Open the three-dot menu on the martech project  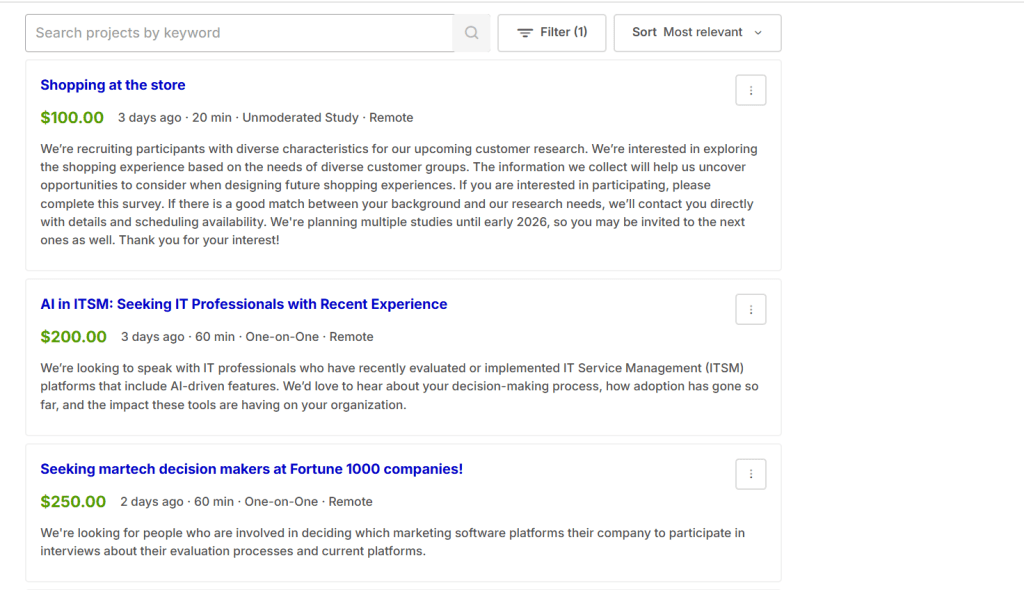(x=750, y=474)
